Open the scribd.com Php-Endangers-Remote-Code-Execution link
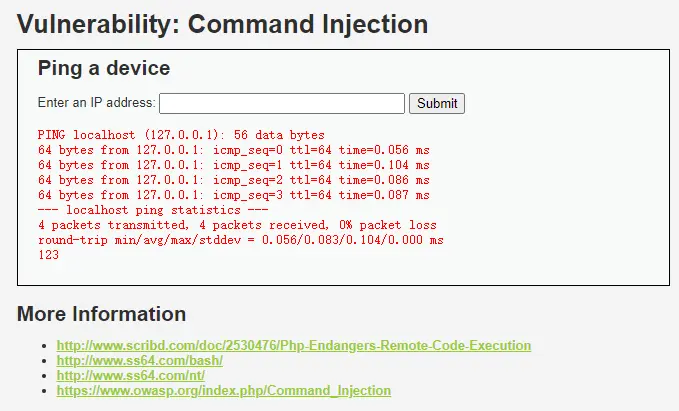This screenshot has width=679, height=411. pyautogui.click(x=294, y=346)
